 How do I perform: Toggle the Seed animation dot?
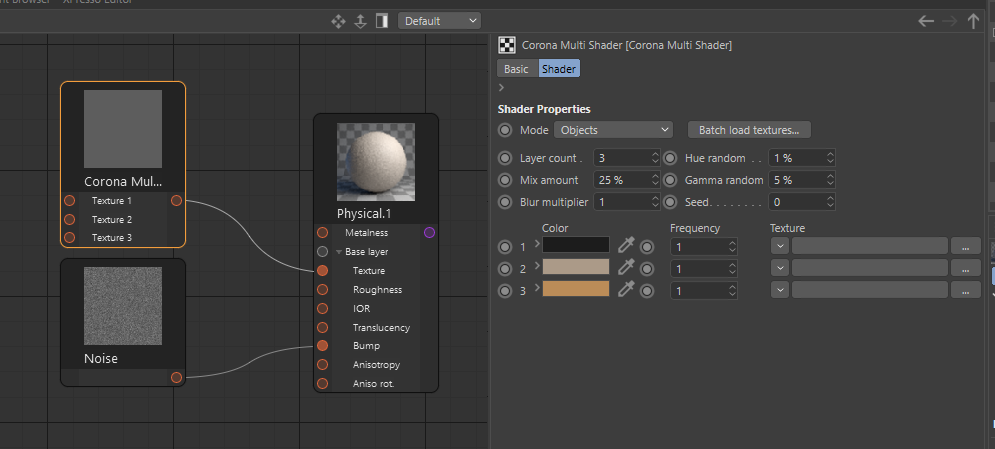[670, 202]
